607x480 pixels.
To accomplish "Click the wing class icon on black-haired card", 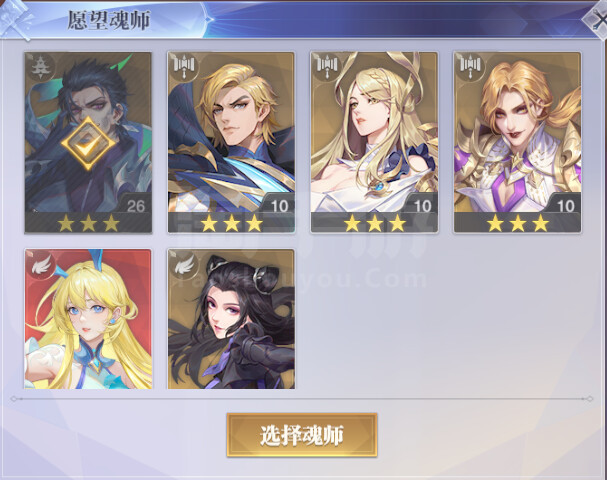I will click(184, 264).
